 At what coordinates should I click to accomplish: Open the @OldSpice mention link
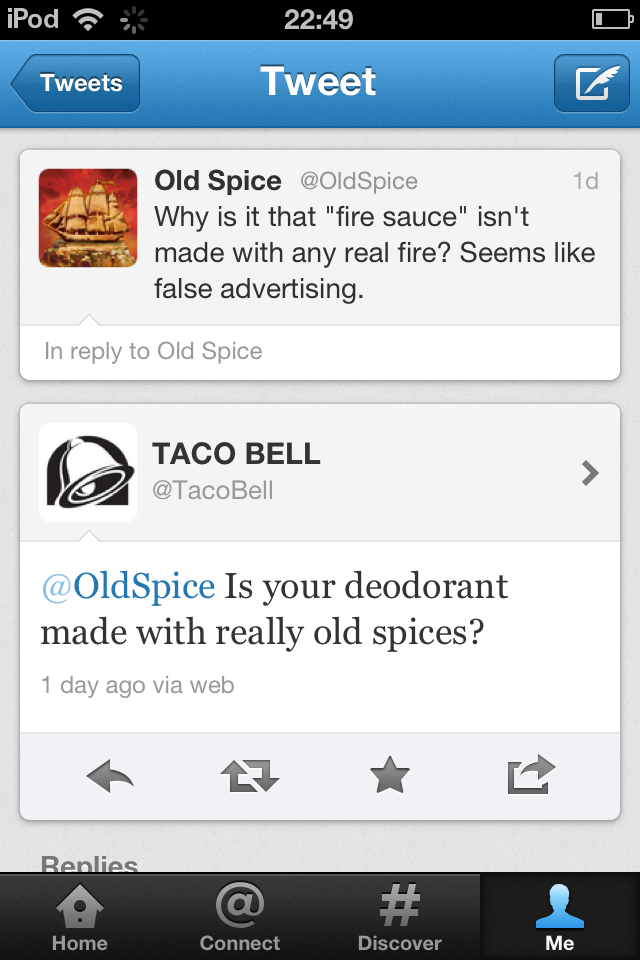pos(128,585)
